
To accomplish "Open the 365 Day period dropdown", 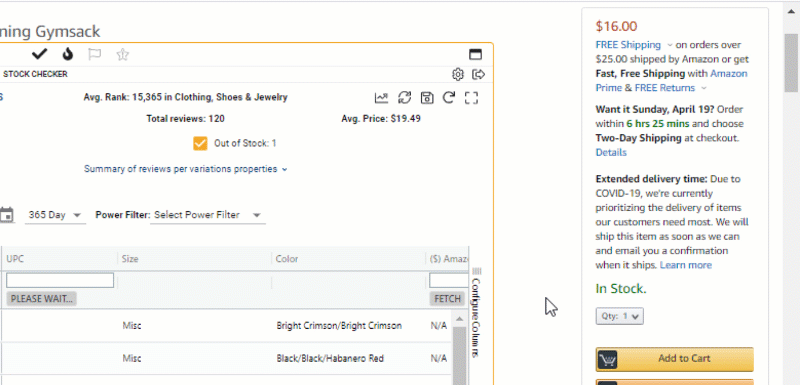I will click(55, 215).
